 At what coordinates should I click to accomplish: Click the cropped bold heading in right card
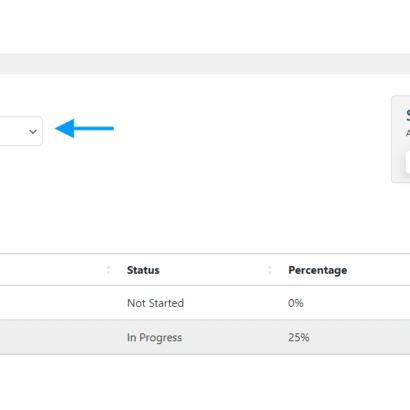(408, 115)
